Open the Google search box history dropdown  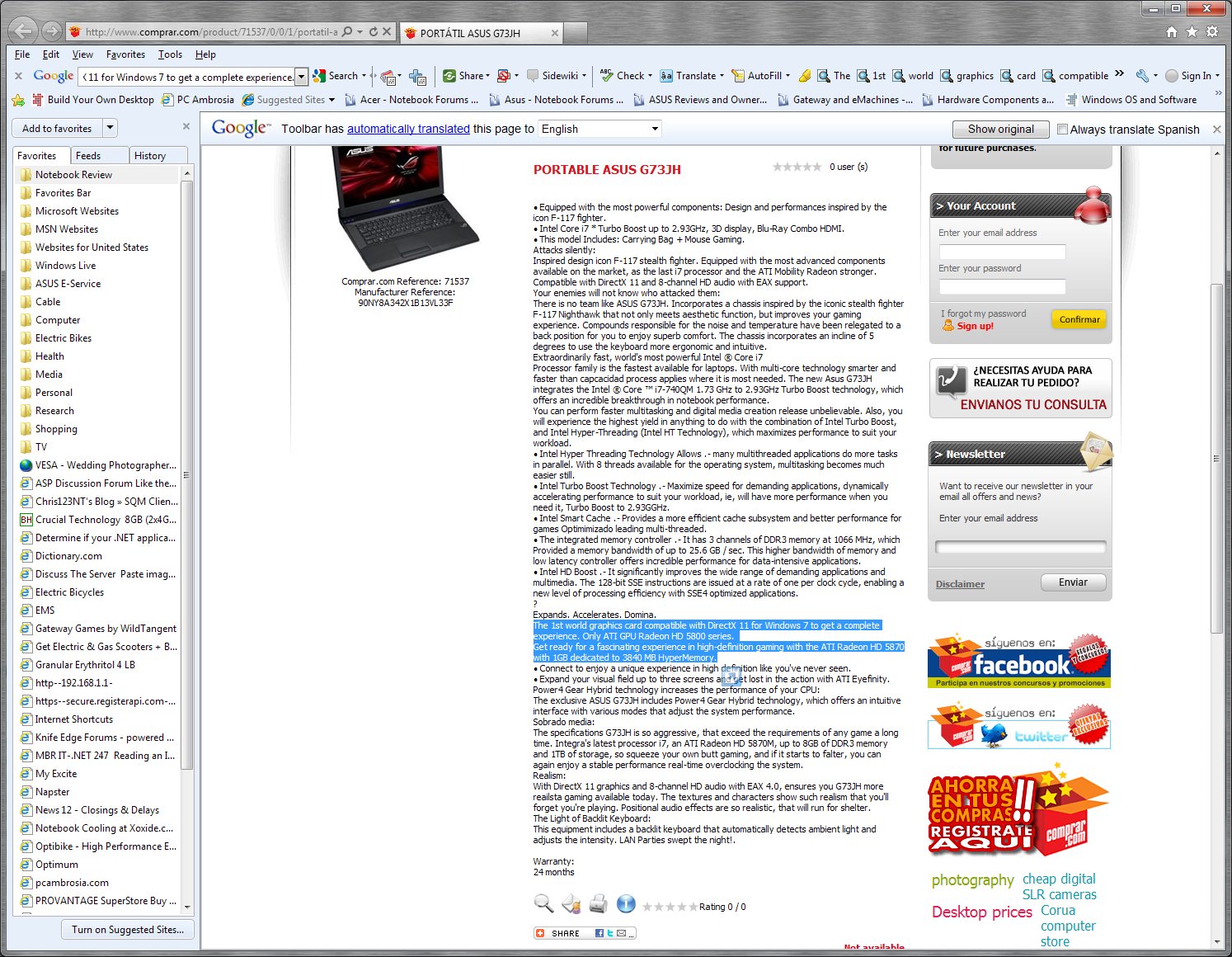(301, 77)
